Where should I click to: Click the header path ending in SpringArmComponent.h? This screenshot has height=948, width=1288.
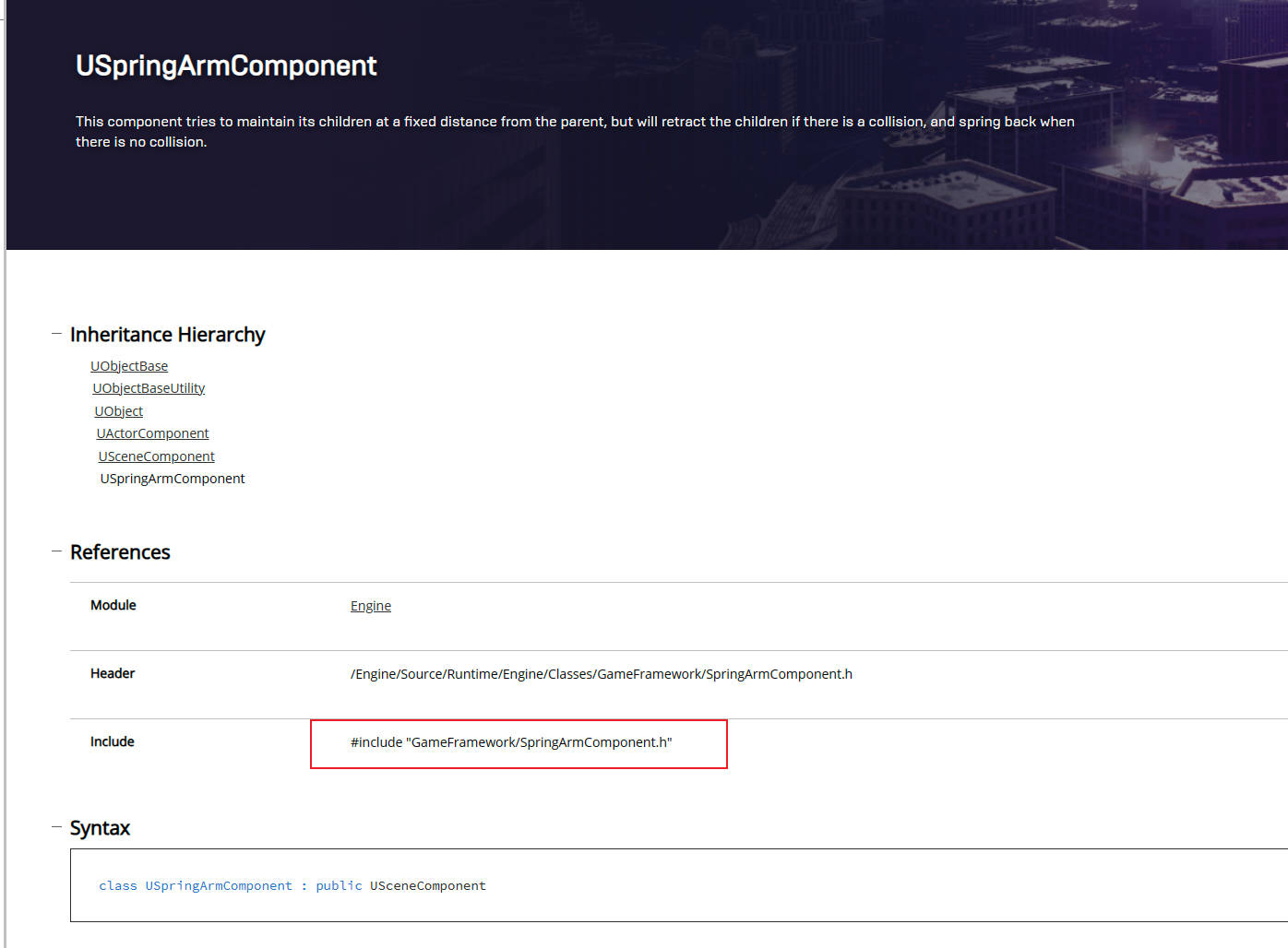[x=602, y=674]
